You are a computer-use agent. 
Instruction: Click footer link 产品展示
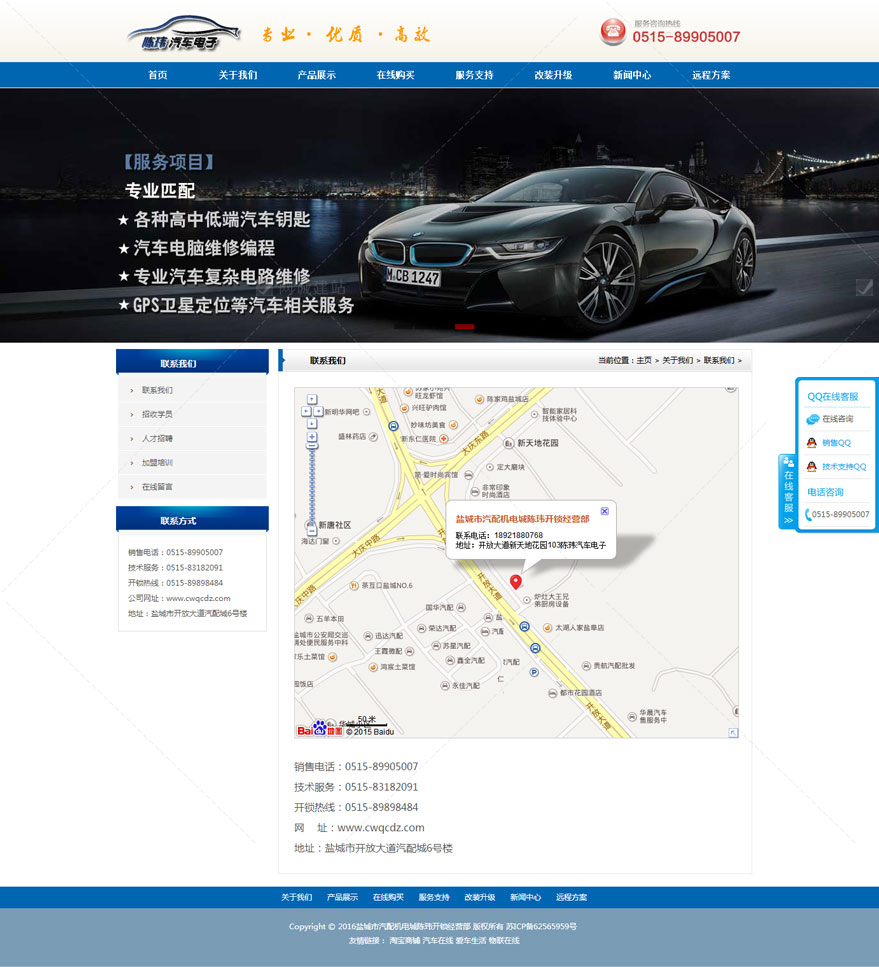(342, 897)
